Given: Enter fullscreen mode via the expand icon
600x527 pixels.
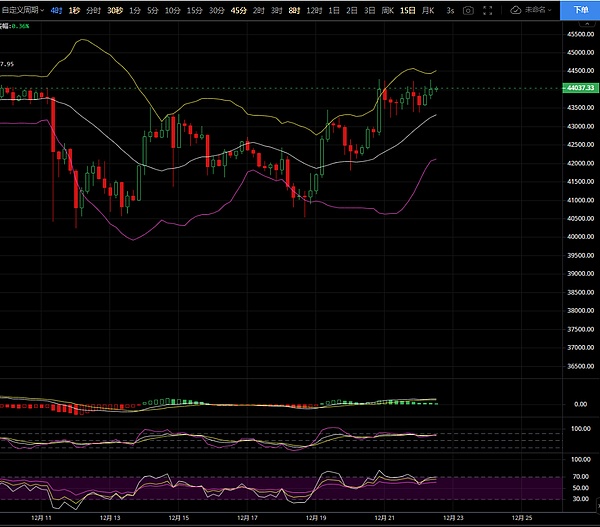Looking at the screenshot, I should (487, 9).
